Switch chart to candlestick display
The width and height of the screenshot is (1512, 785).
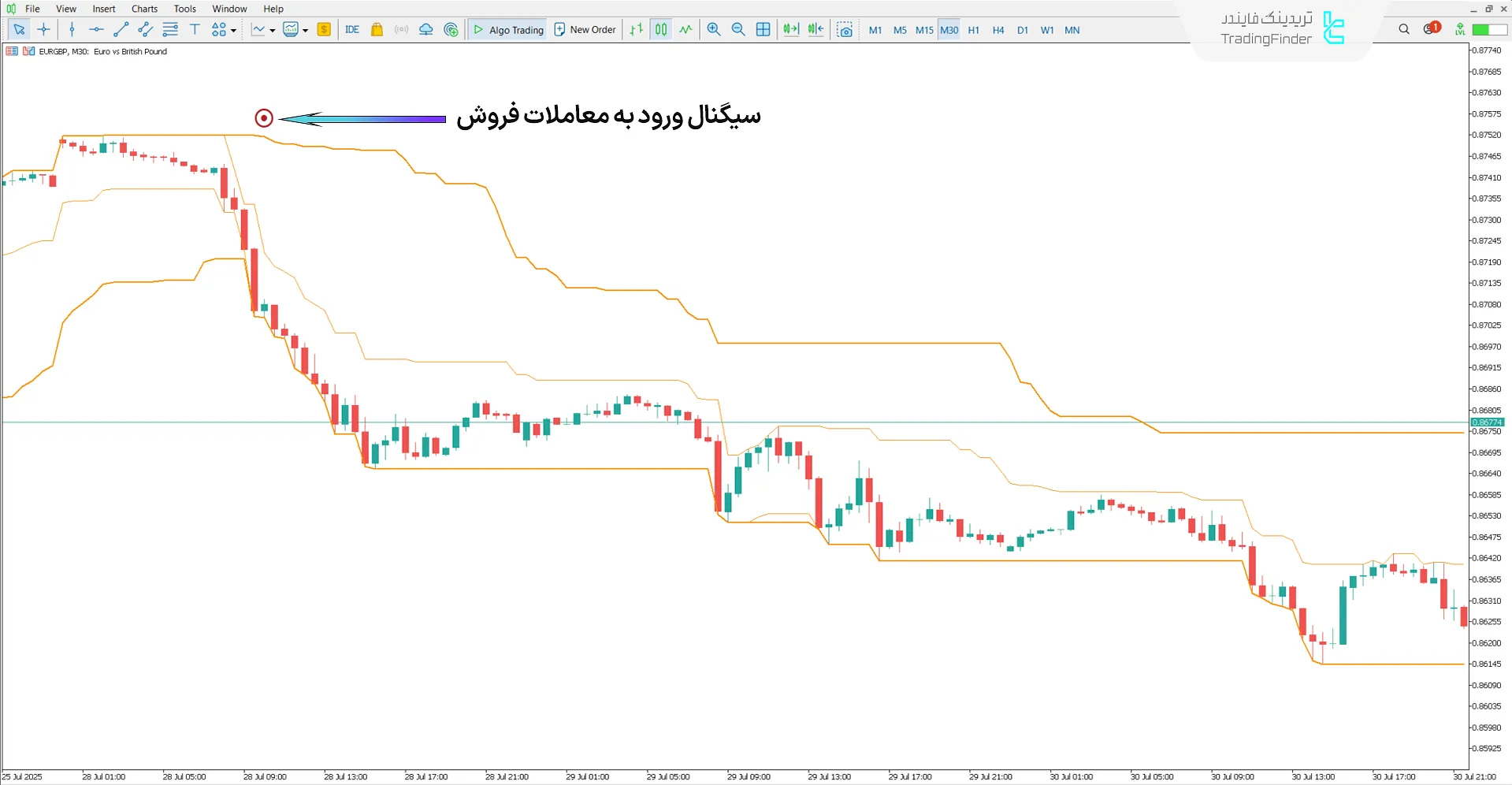[661, 30]
